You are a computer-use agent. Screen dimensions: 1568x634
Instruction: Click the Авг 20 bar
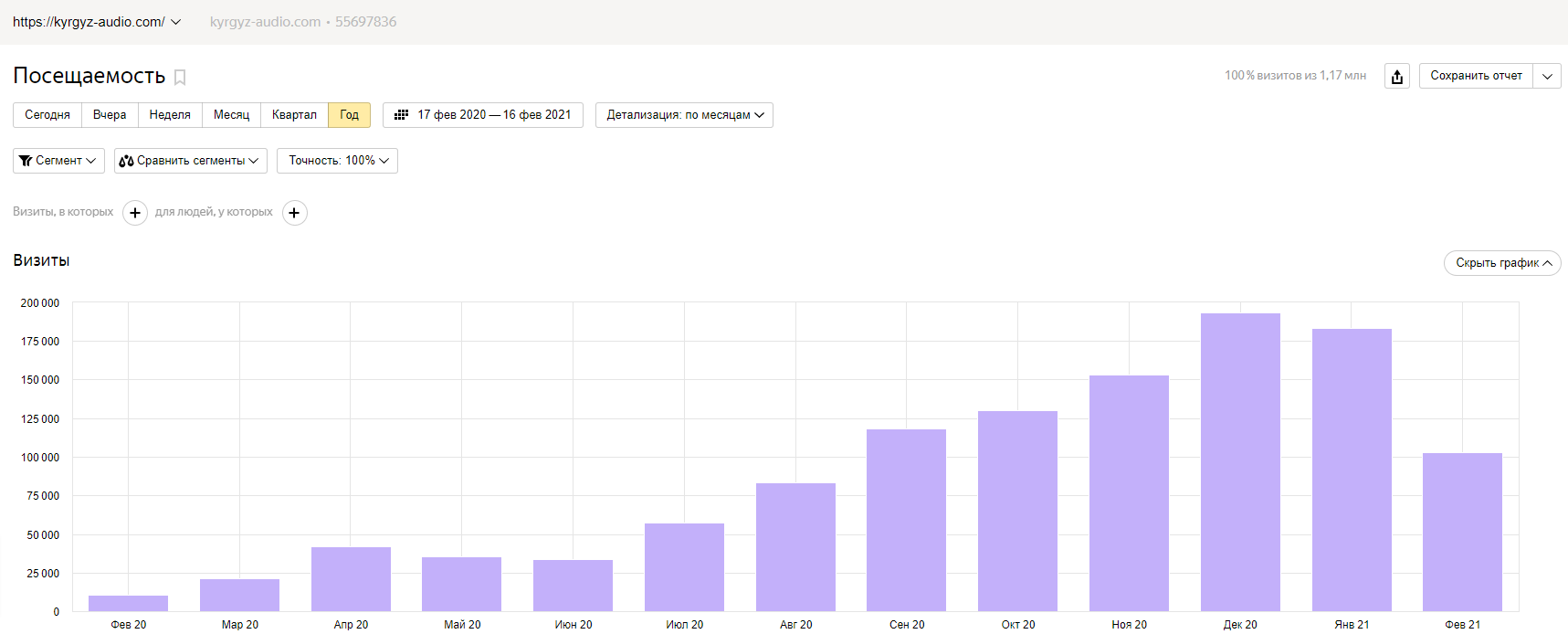pos(795,547)
